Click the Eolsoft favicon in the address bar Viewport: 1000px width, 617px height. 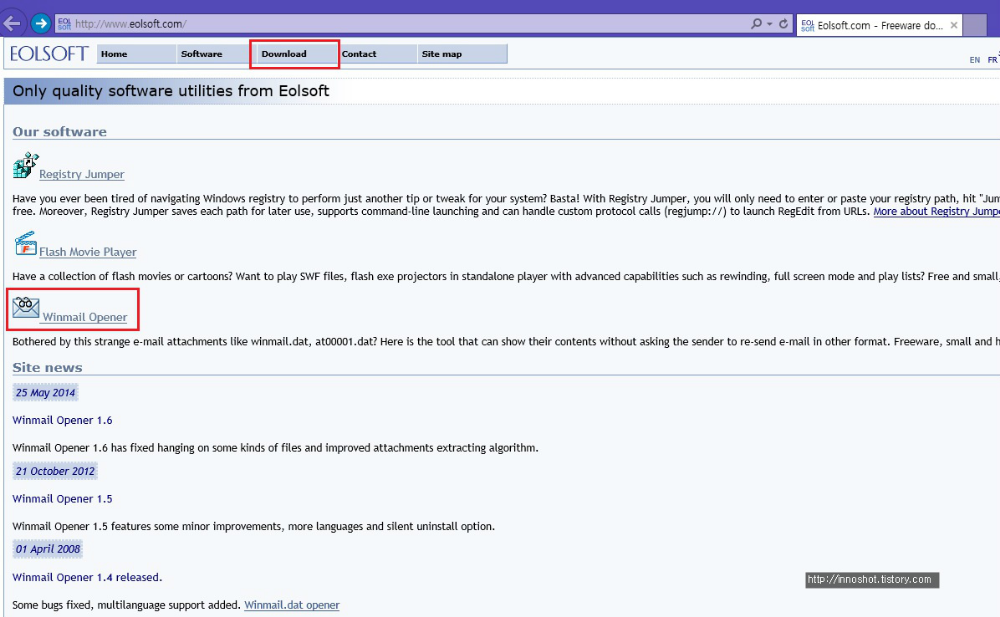pos(64,24)
